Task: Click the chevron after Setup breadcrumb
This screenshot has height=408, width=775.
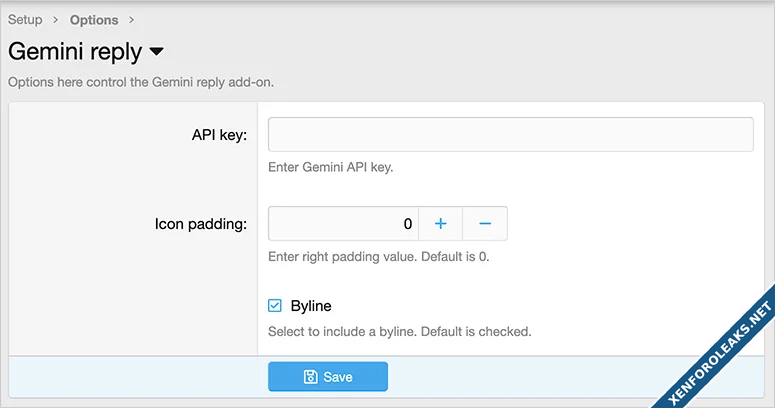Action: (x=56, y=20)
